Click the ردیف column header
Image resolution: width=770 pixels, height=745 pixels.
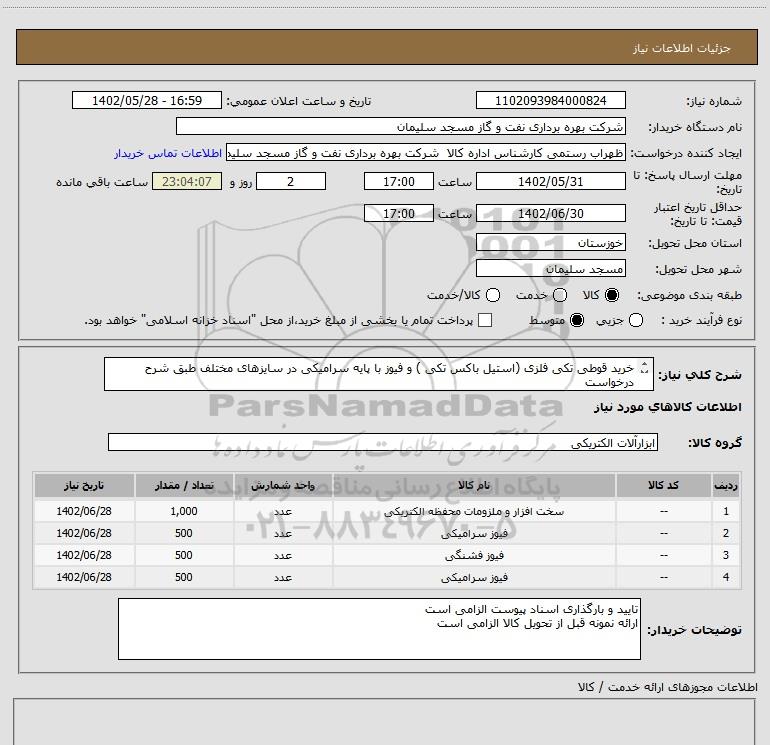[x=726, y=485]
